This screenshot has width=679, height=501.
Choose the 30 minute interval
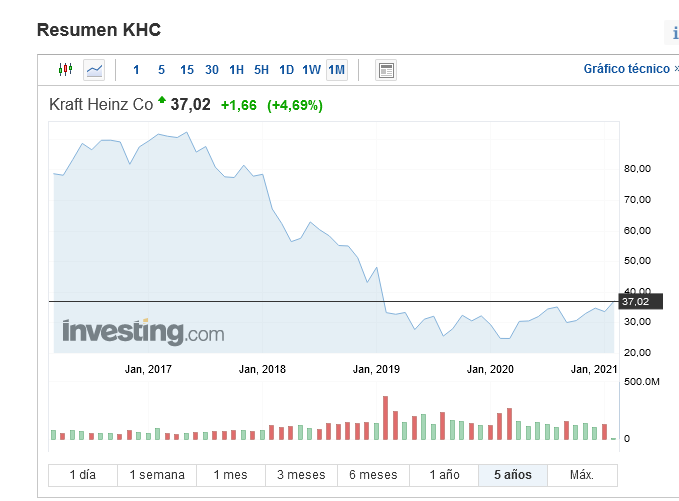tap(212, 70)
